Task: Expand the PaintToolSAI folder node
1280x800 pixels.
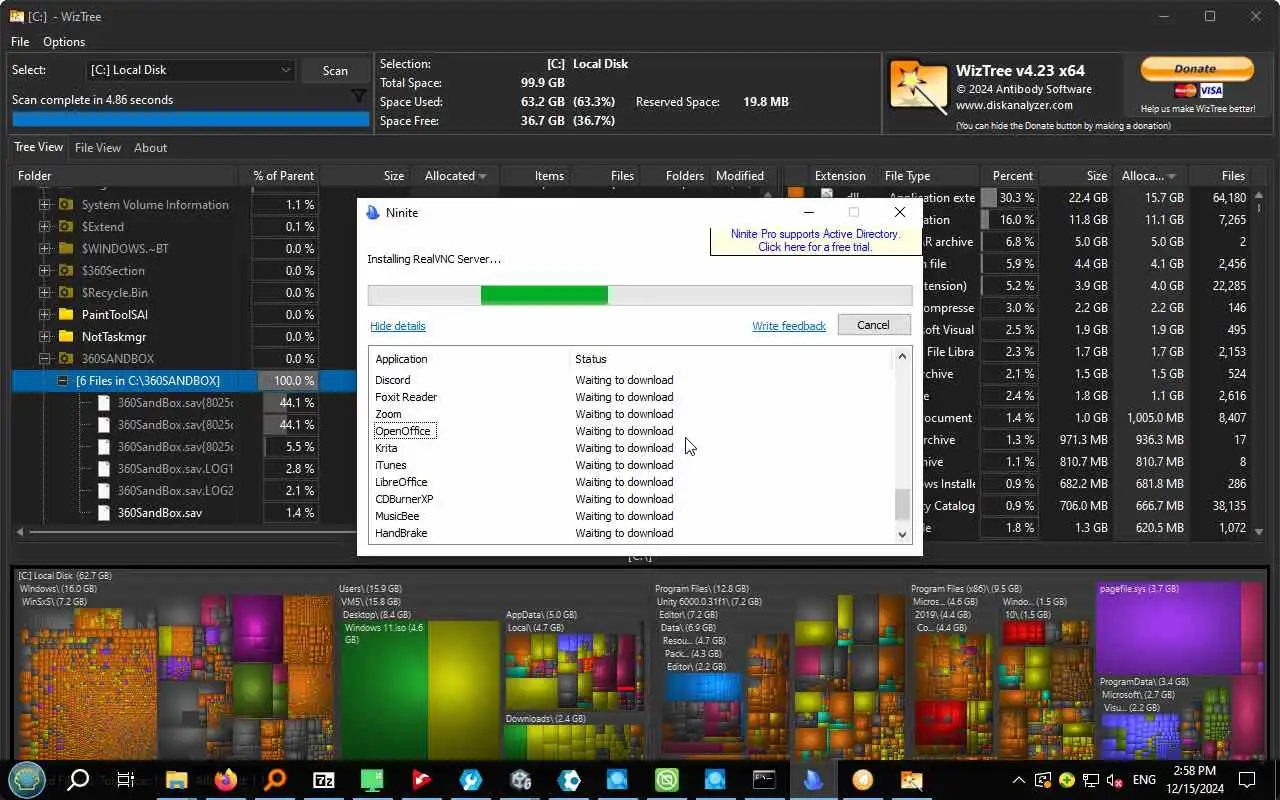Action: (44, 314)
